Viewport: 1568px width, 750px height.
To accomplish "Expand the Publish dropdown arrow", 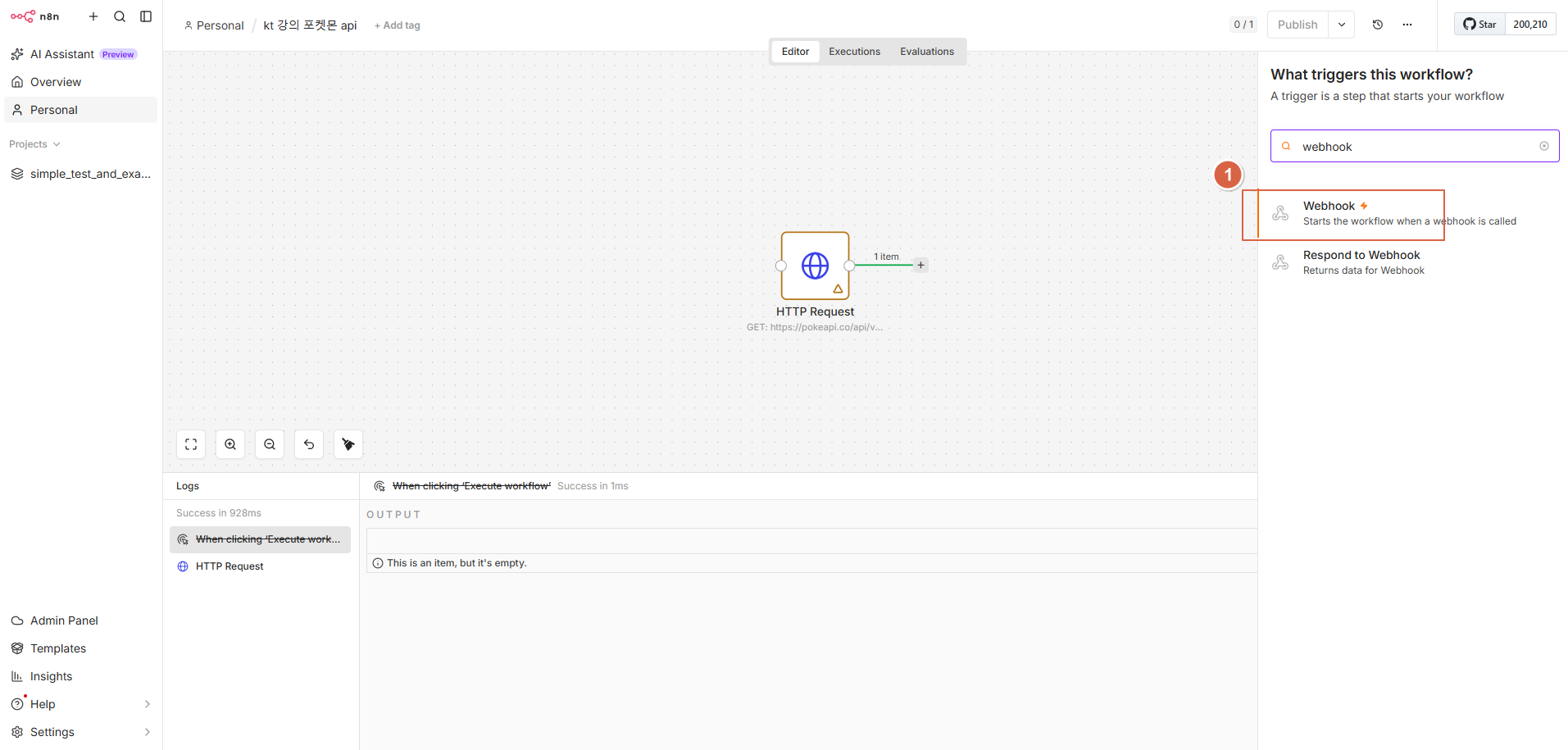I will point(1342,25).
